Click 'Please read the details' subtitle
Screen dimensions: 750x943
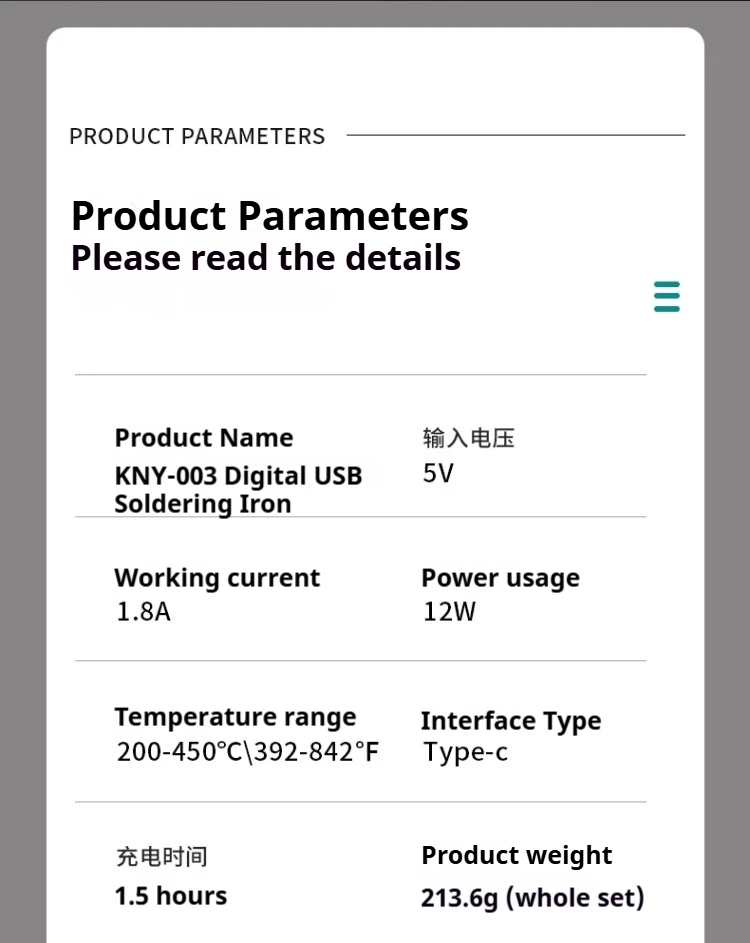(x=266, y=258)
